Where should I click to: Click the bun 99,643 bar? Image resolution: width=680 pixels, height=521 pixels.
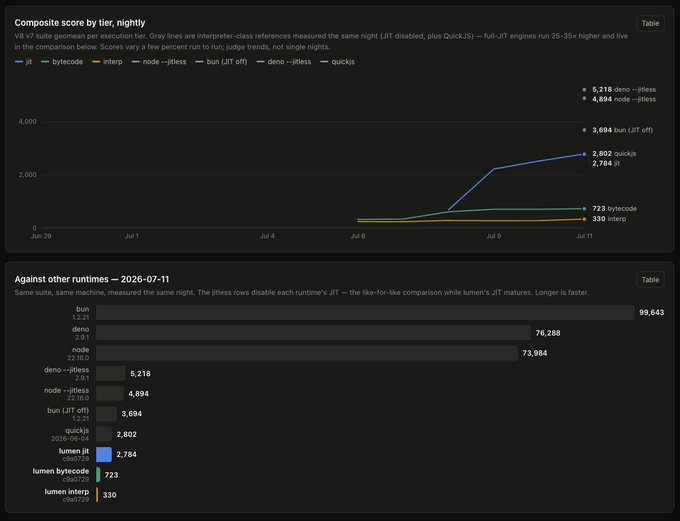tap(365, 313)
